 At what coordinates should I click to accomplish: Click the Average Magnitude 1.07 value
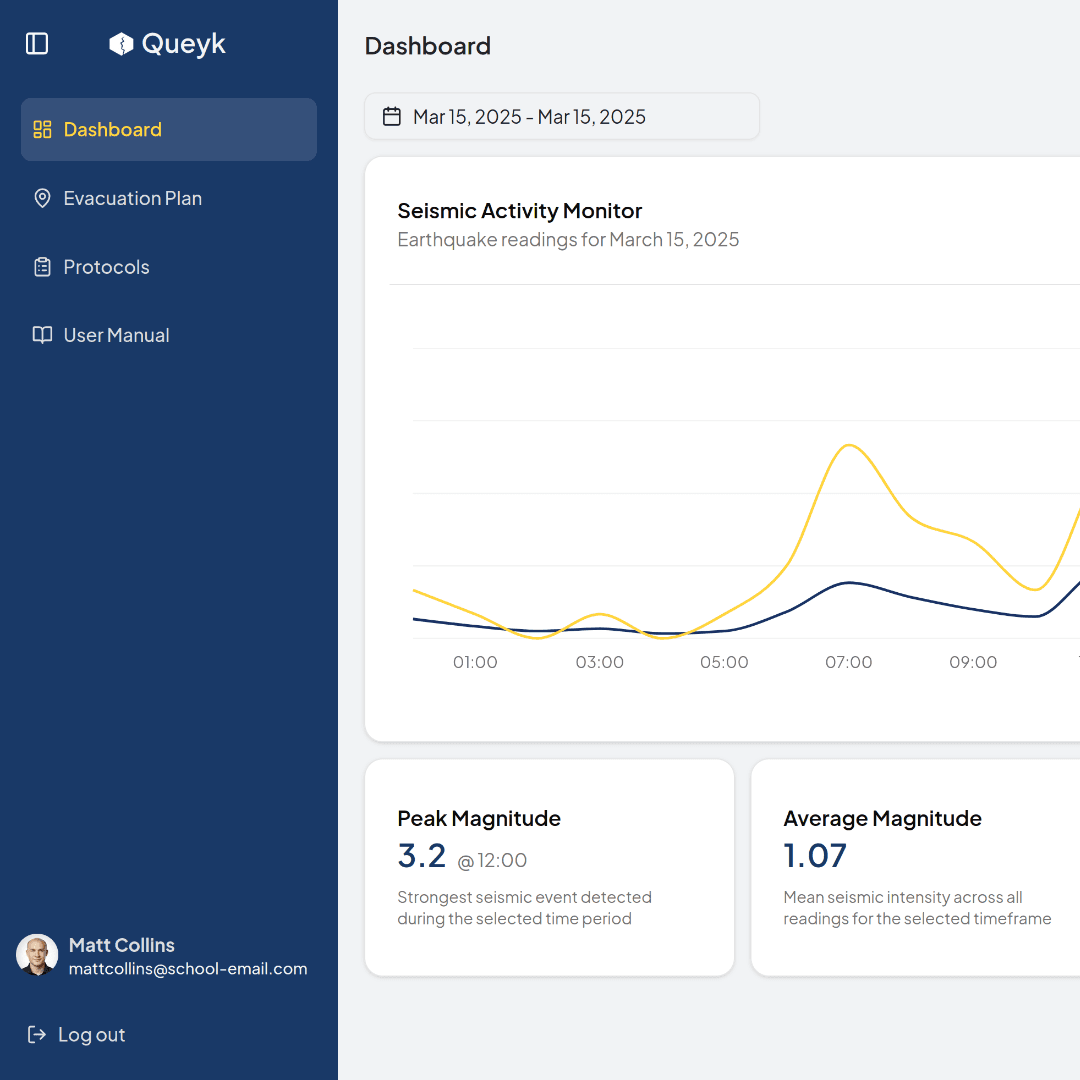click(x=815, y=856)
